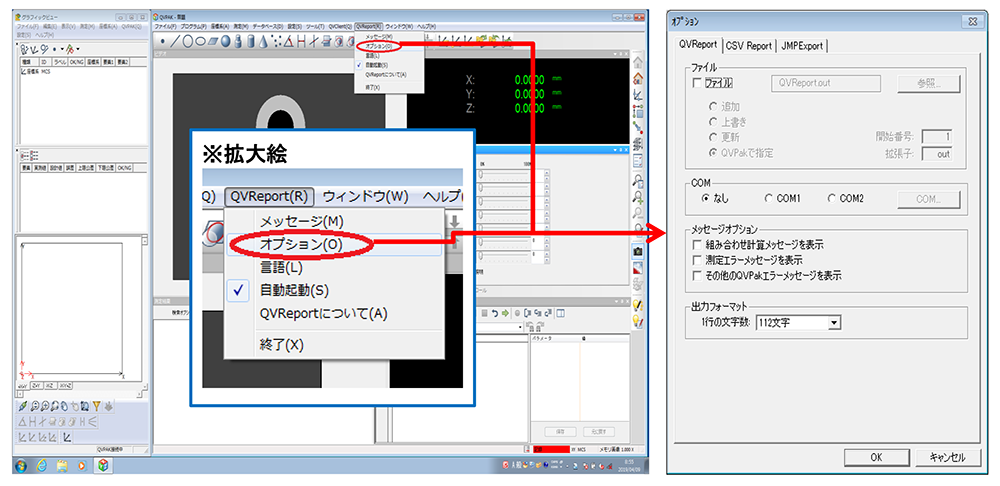Select the sphere measurement tool in QVPAK toolbar

coord(226,41)
